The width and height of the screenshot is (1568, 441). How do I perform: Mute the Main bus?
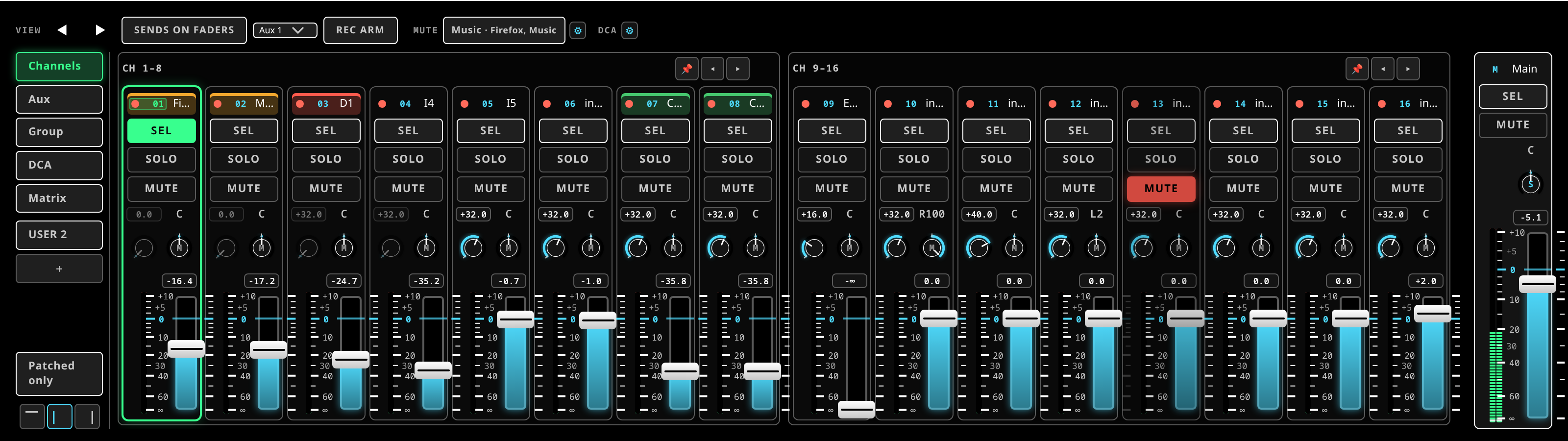click(1513, 125)
